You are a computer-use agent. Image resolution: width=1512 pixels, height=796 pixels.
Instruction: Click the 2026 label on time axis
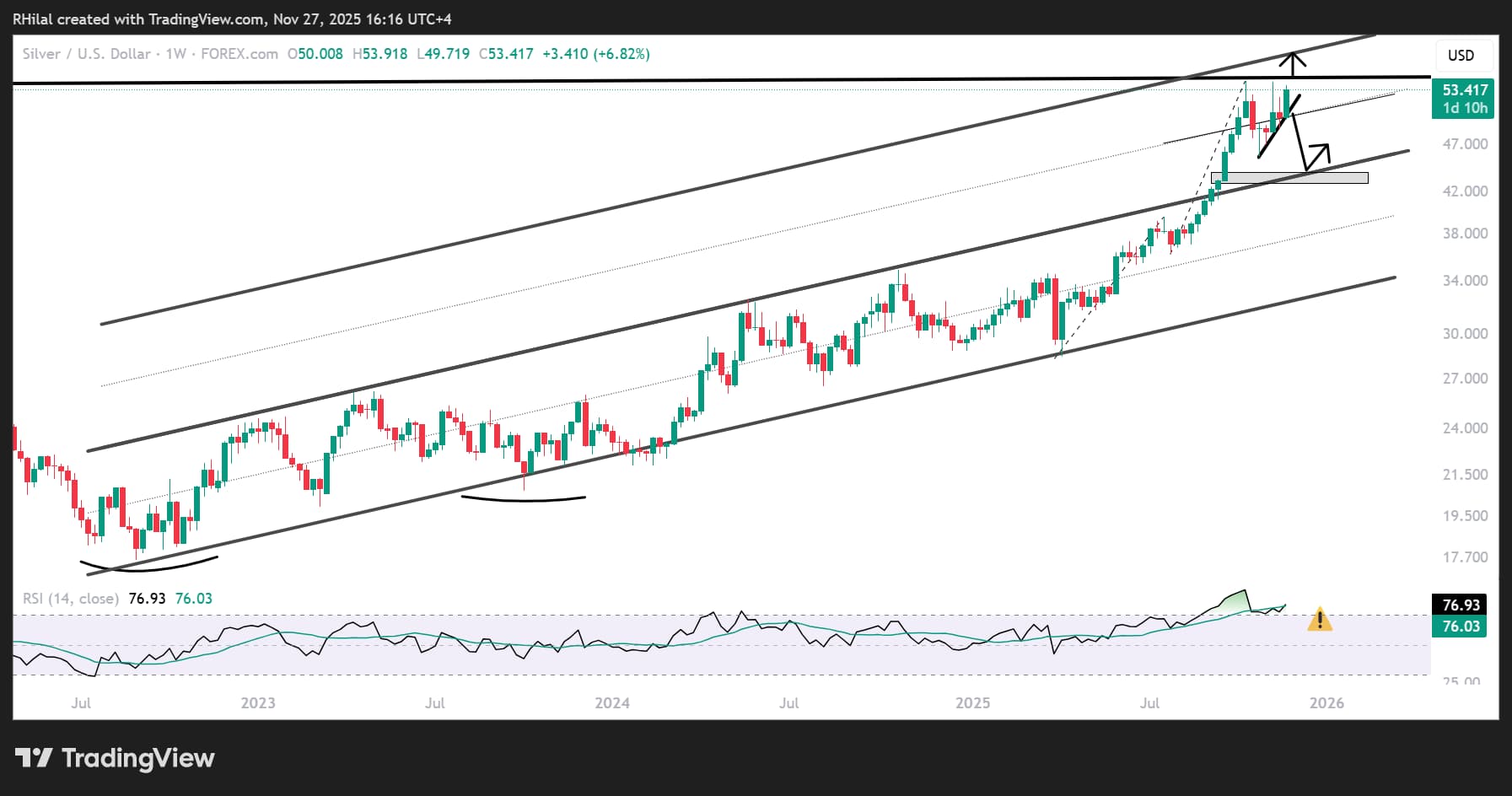[1326, 703]
